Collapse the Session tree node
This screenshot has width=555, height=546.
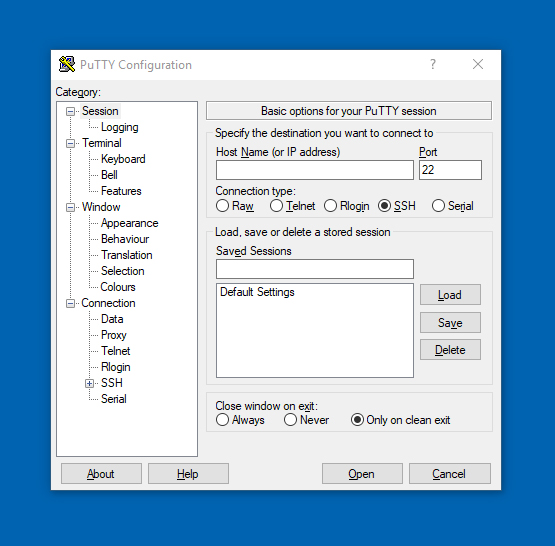[x=70, y=111]
